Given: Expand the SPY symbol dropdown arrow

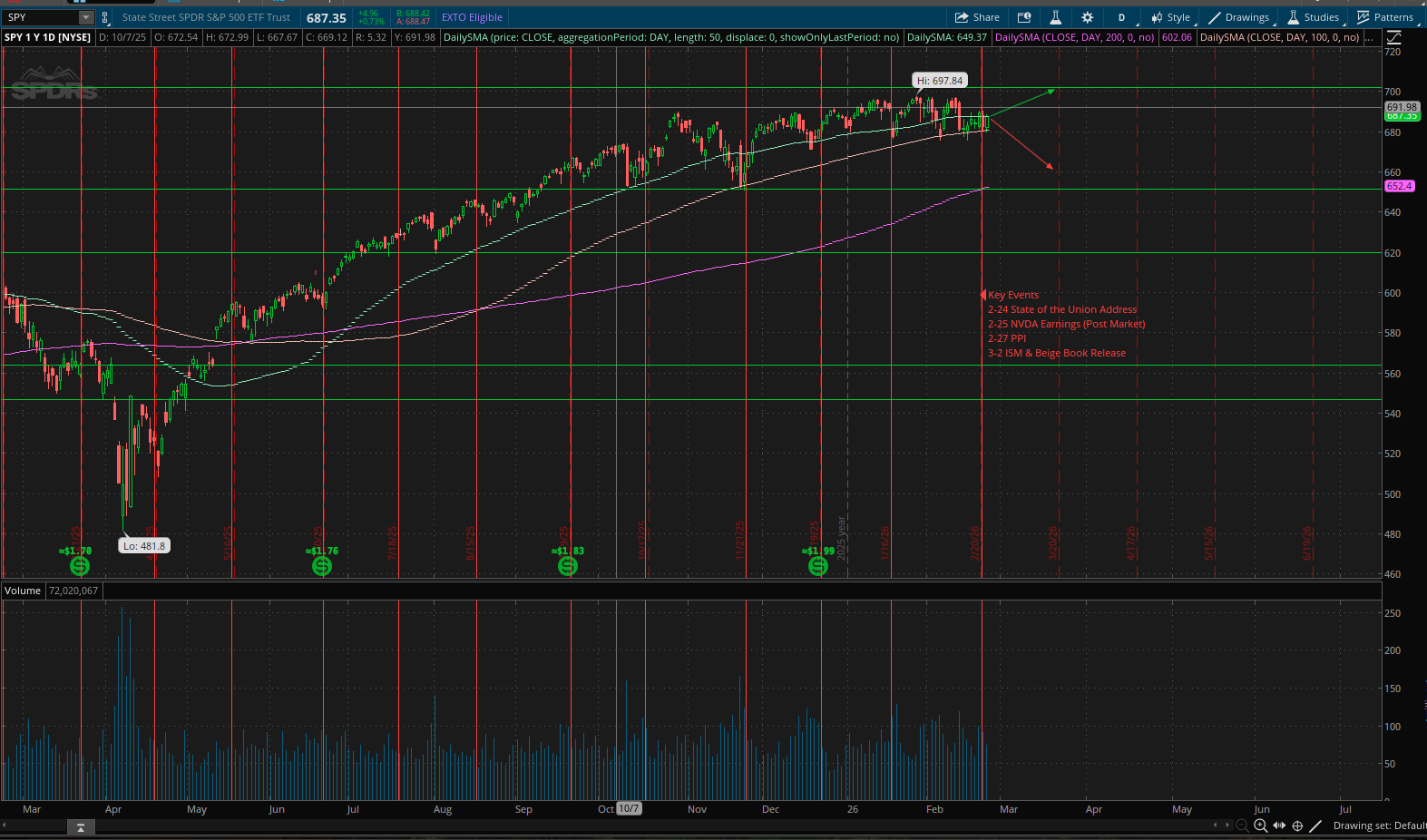Looking at the screenshot, I should [x=85, y=17].
